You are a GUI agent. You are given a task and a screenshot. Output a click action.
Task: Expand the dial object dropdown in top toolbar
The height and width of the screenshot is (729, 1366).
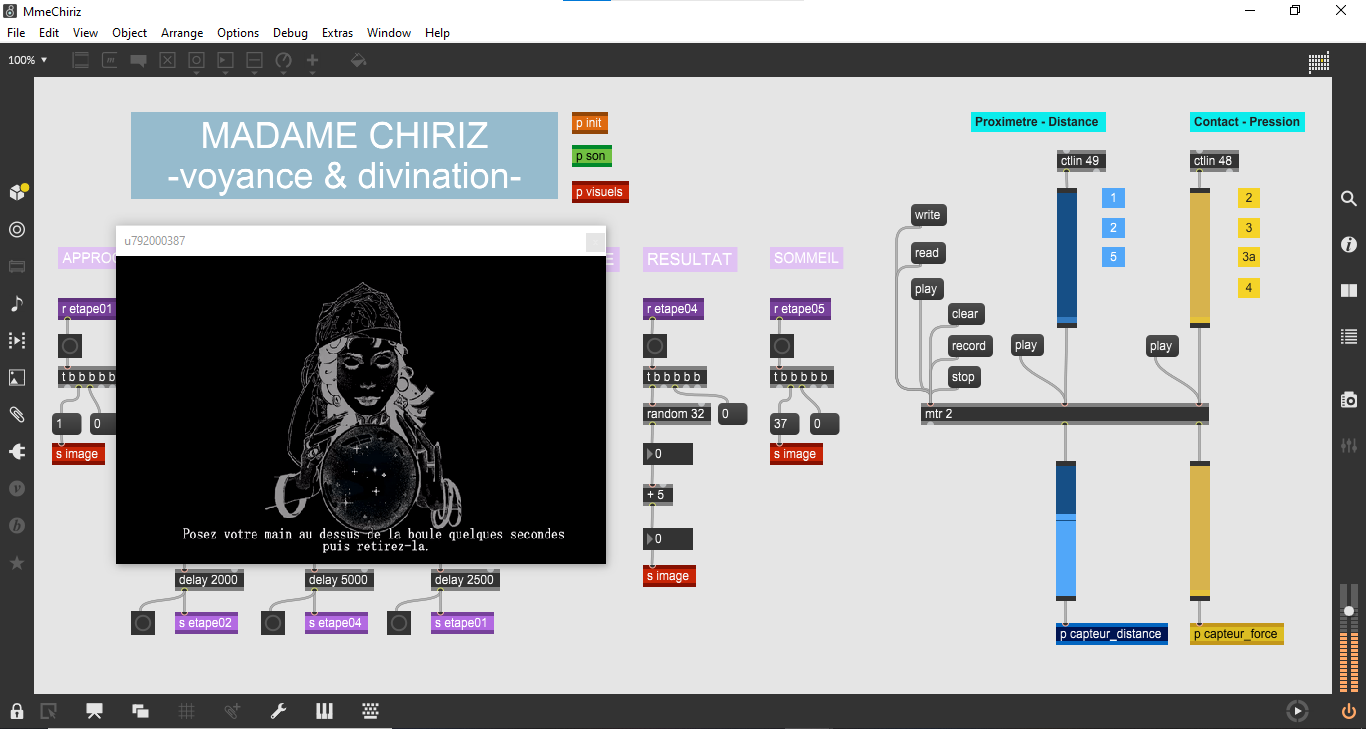pos(283,62)
